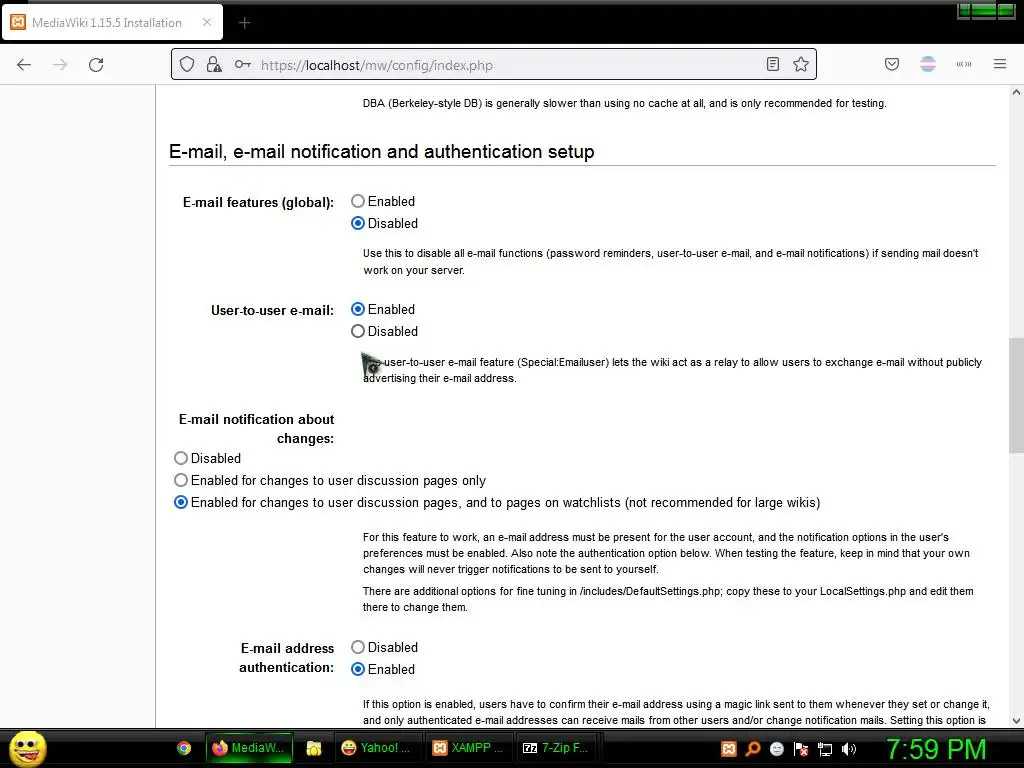Switch to the Yahoo! taskbar window

coord(377,748)
